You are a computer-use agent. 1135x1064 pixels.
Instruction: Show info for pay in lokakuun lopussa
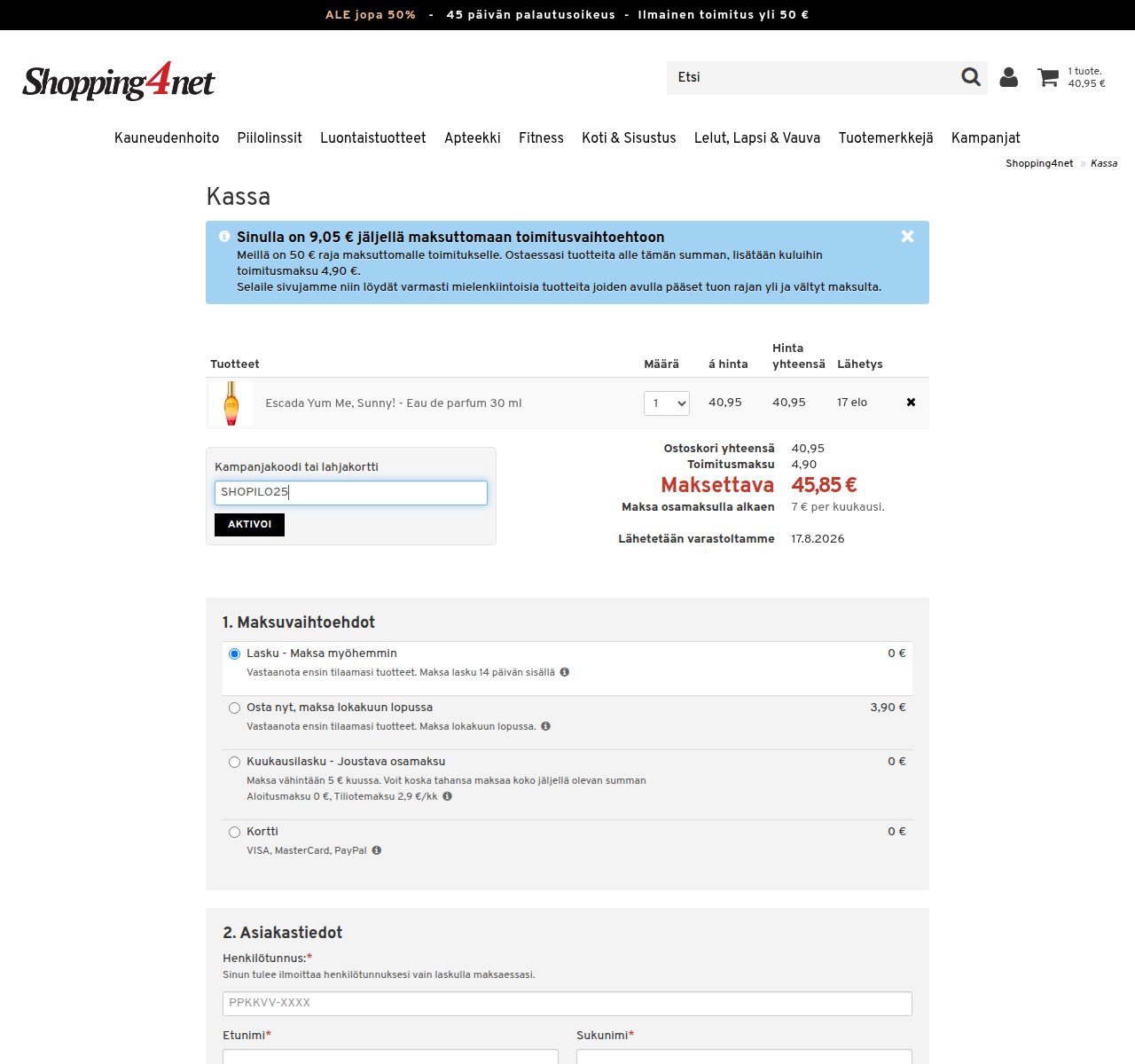tap(545, 726)
